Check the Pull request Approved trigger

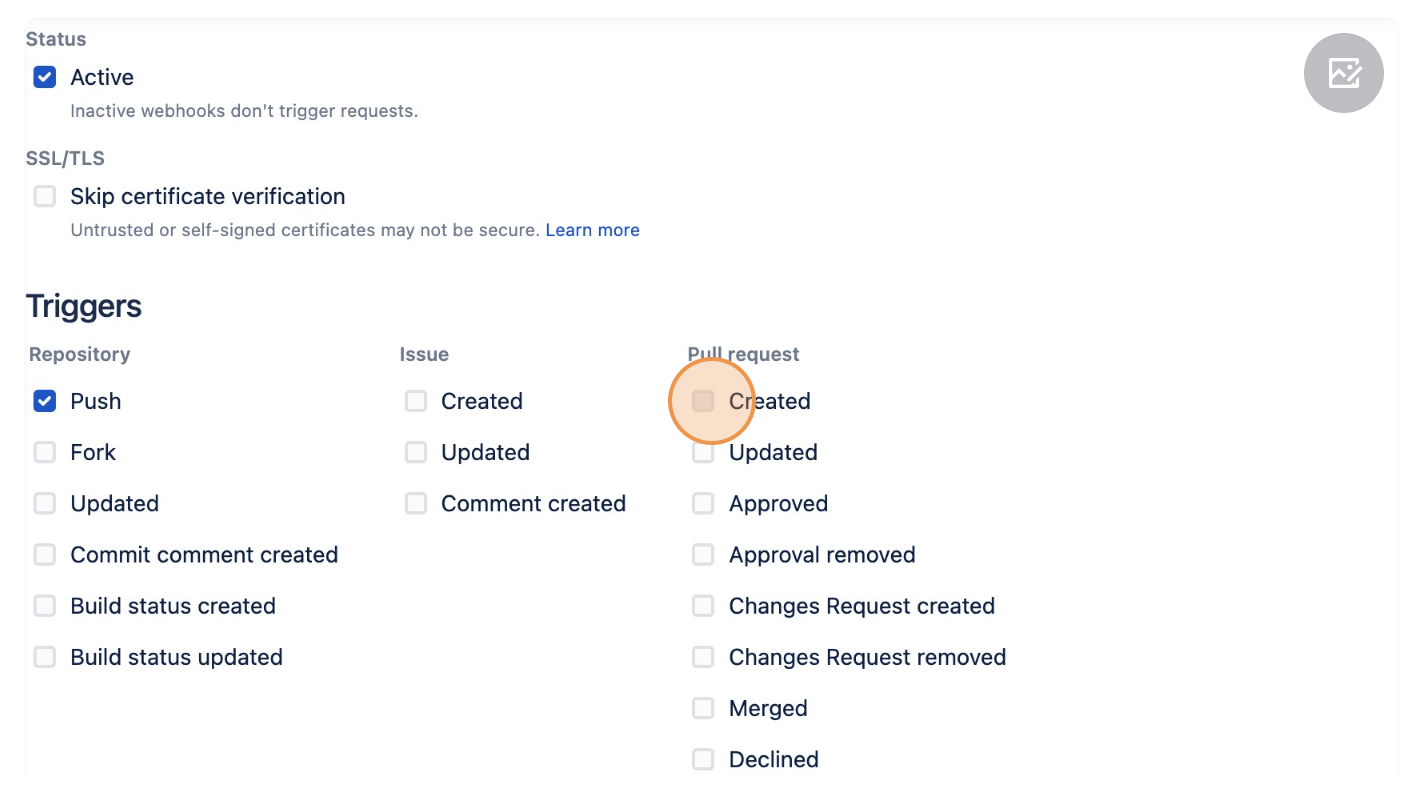(704, 503)
